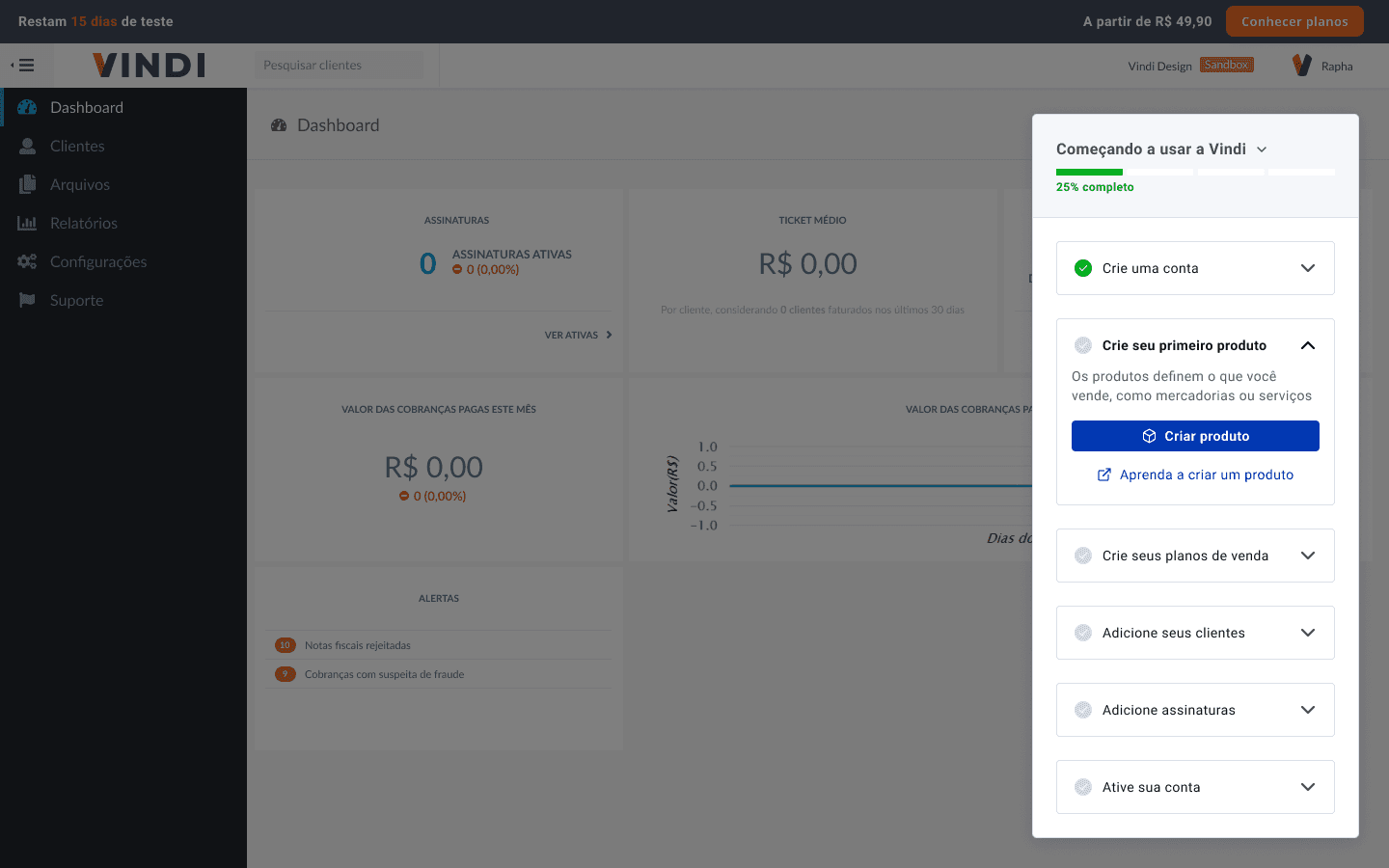
Task: Select the Suporte flag icon in the sidebar
Action: [x=27, y=300]
